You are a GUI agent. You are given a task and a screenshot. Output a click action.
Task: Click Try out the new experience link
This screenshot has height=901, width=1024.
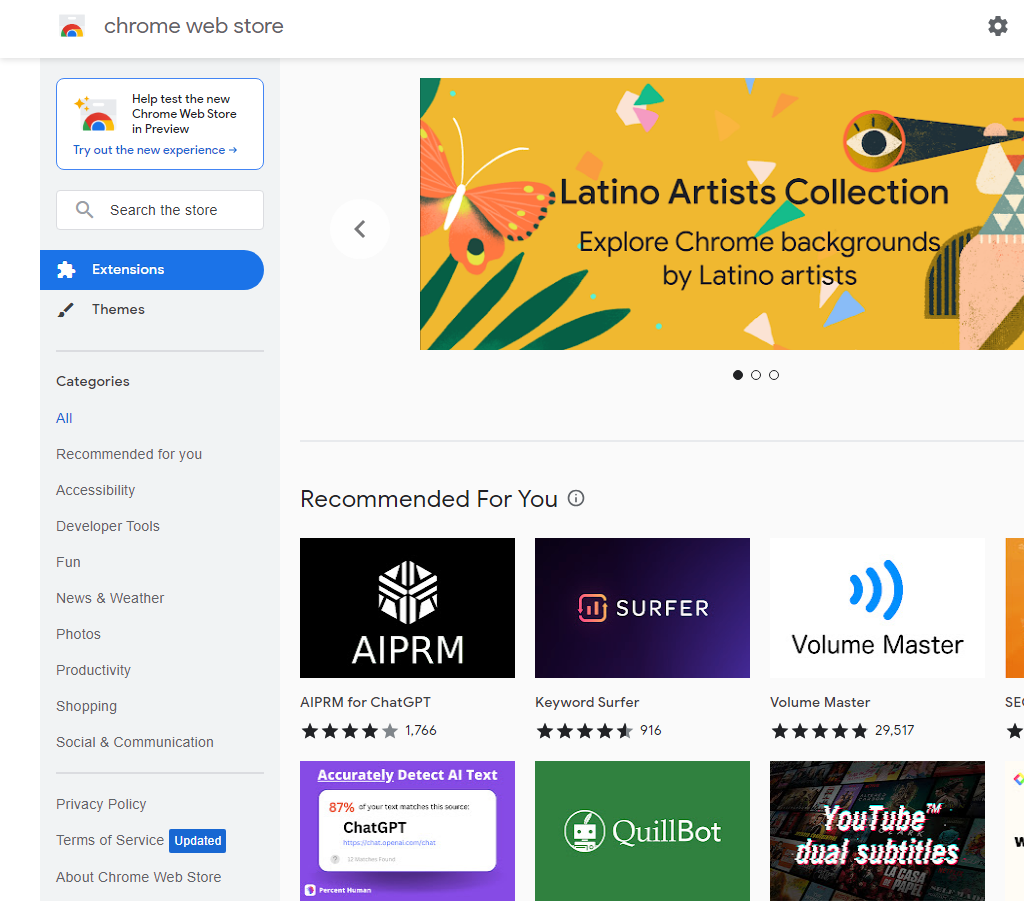click(155, 150)
